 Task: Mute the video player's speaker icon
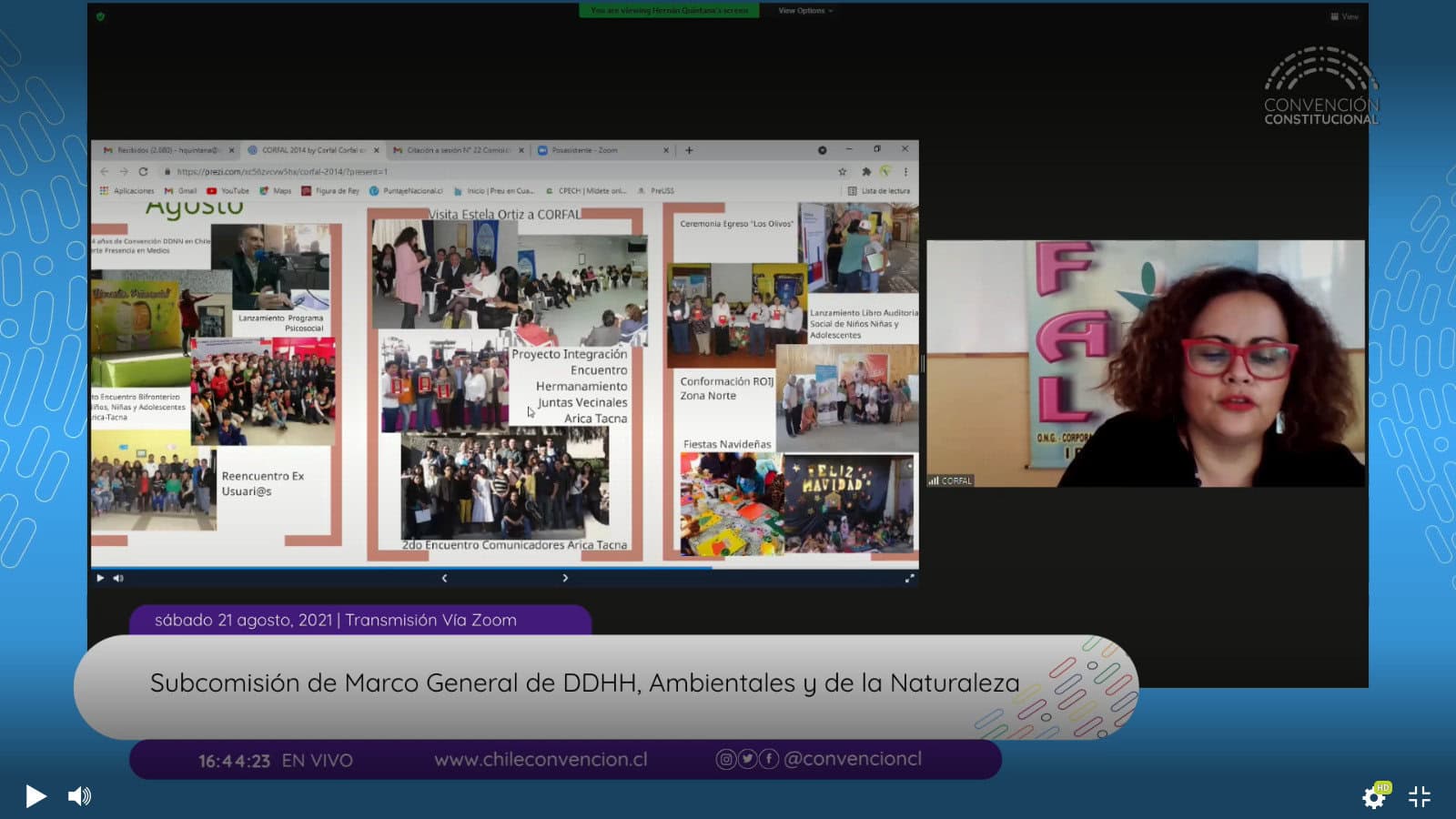80,796
